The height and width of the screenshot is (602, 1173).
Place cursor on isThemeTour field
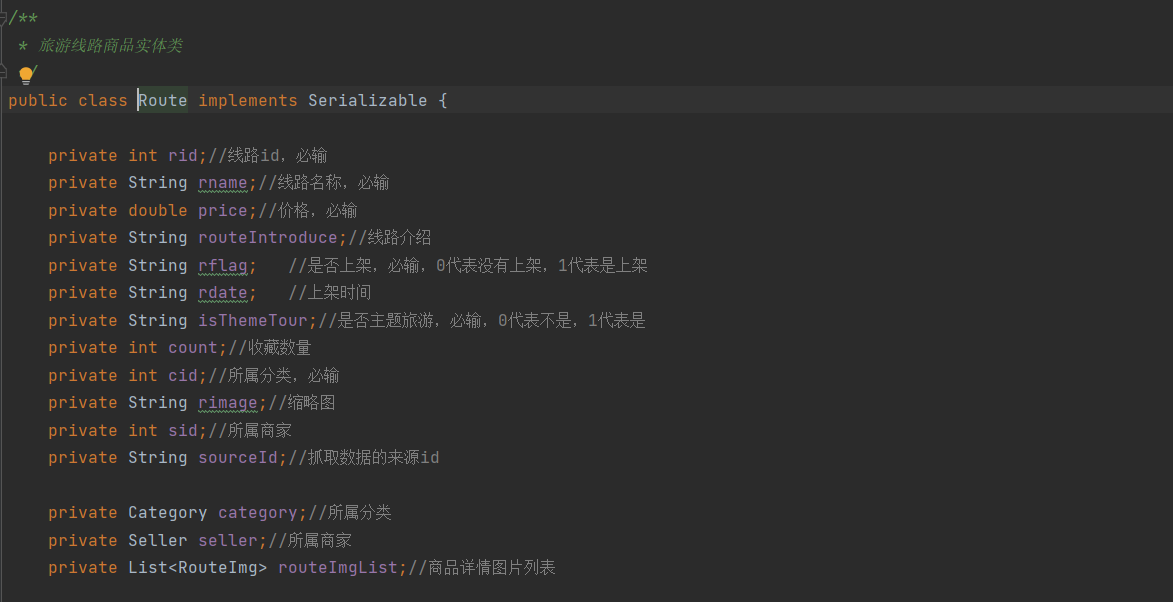[252, 320]
